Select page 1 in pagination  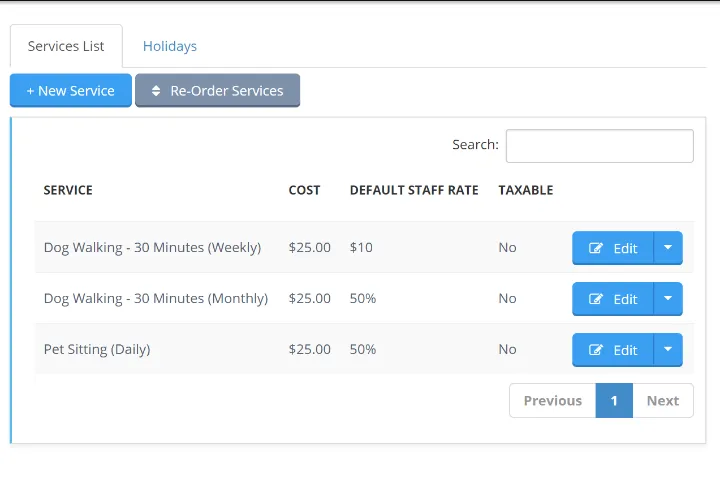614,400
